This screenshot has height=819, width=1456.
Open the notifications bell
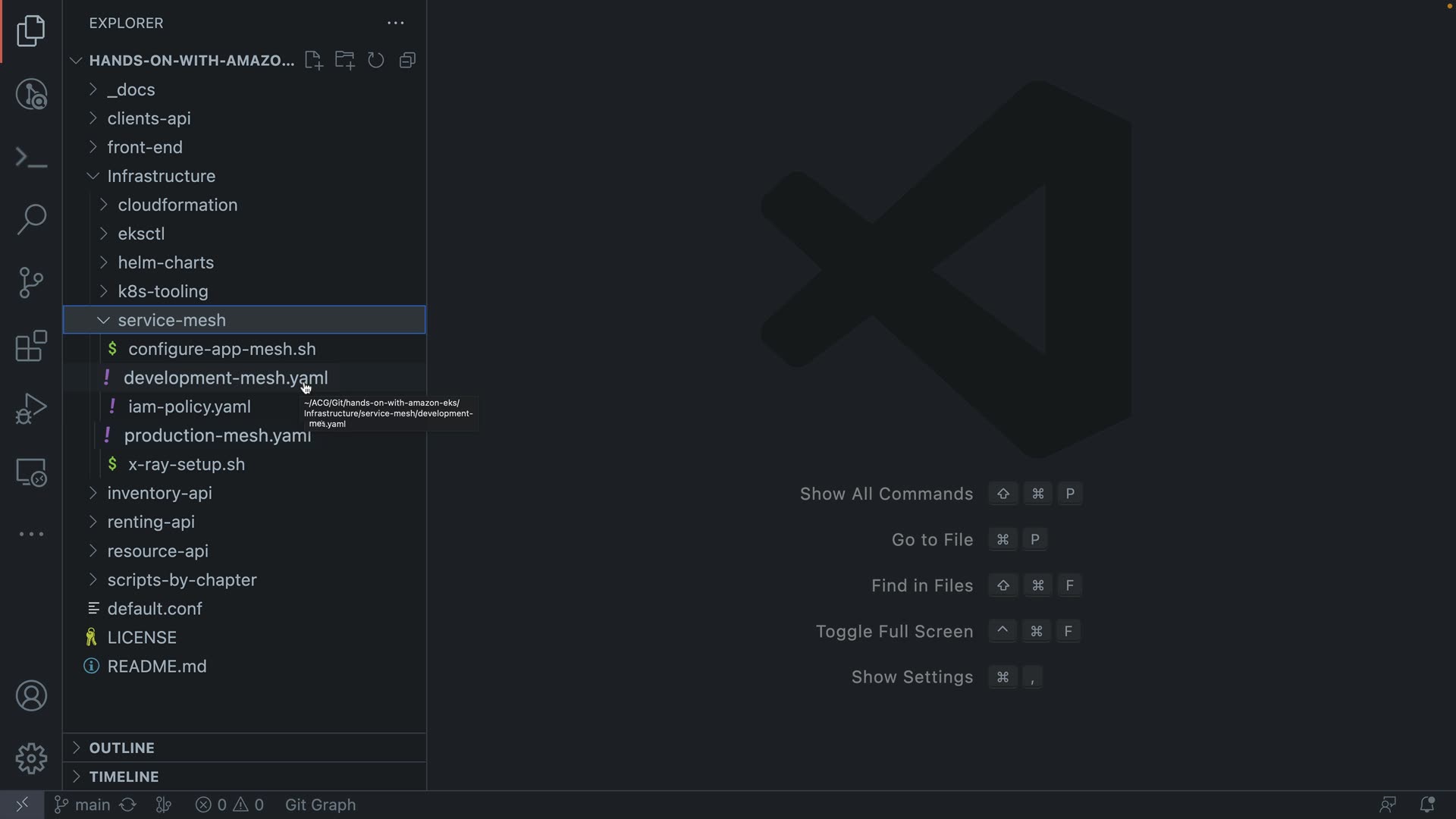[x=1426, y=805]
